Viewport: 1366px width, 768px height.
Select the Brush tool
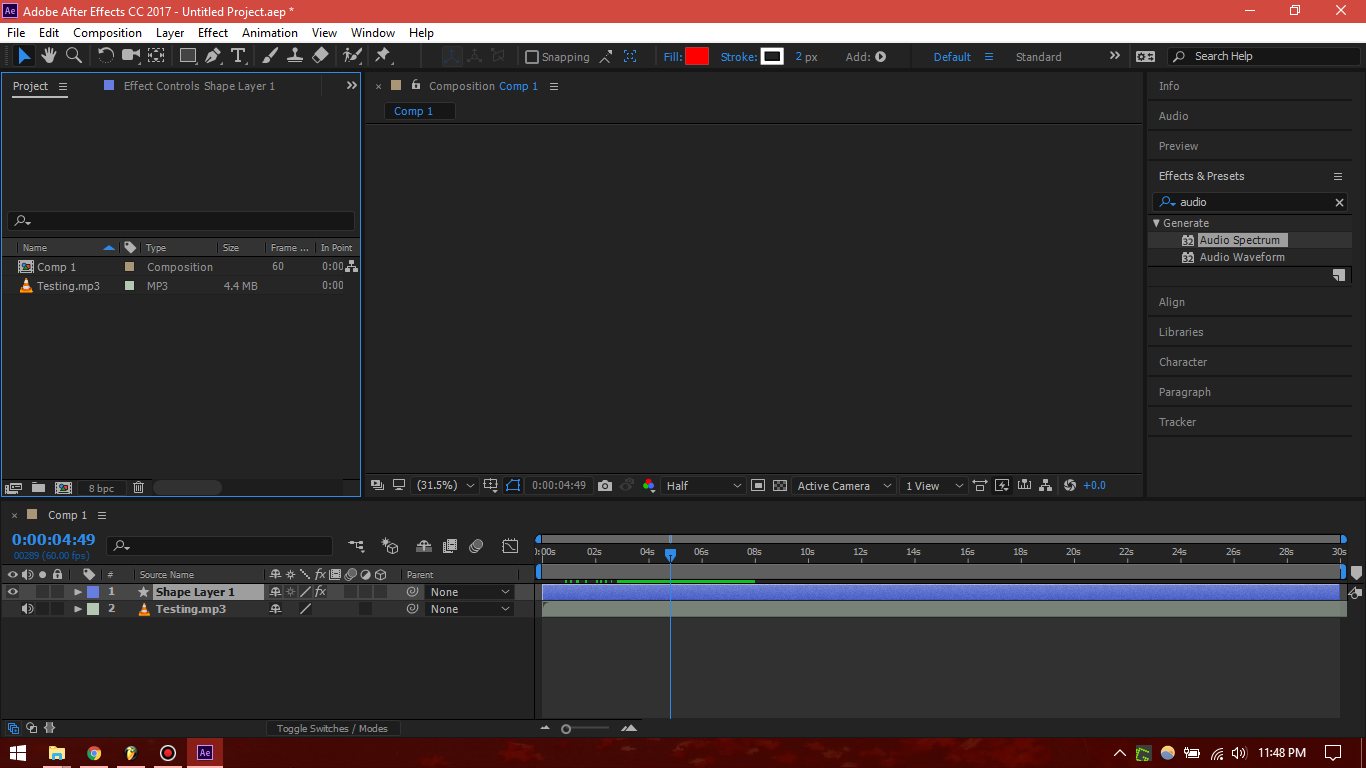[270, 56]
